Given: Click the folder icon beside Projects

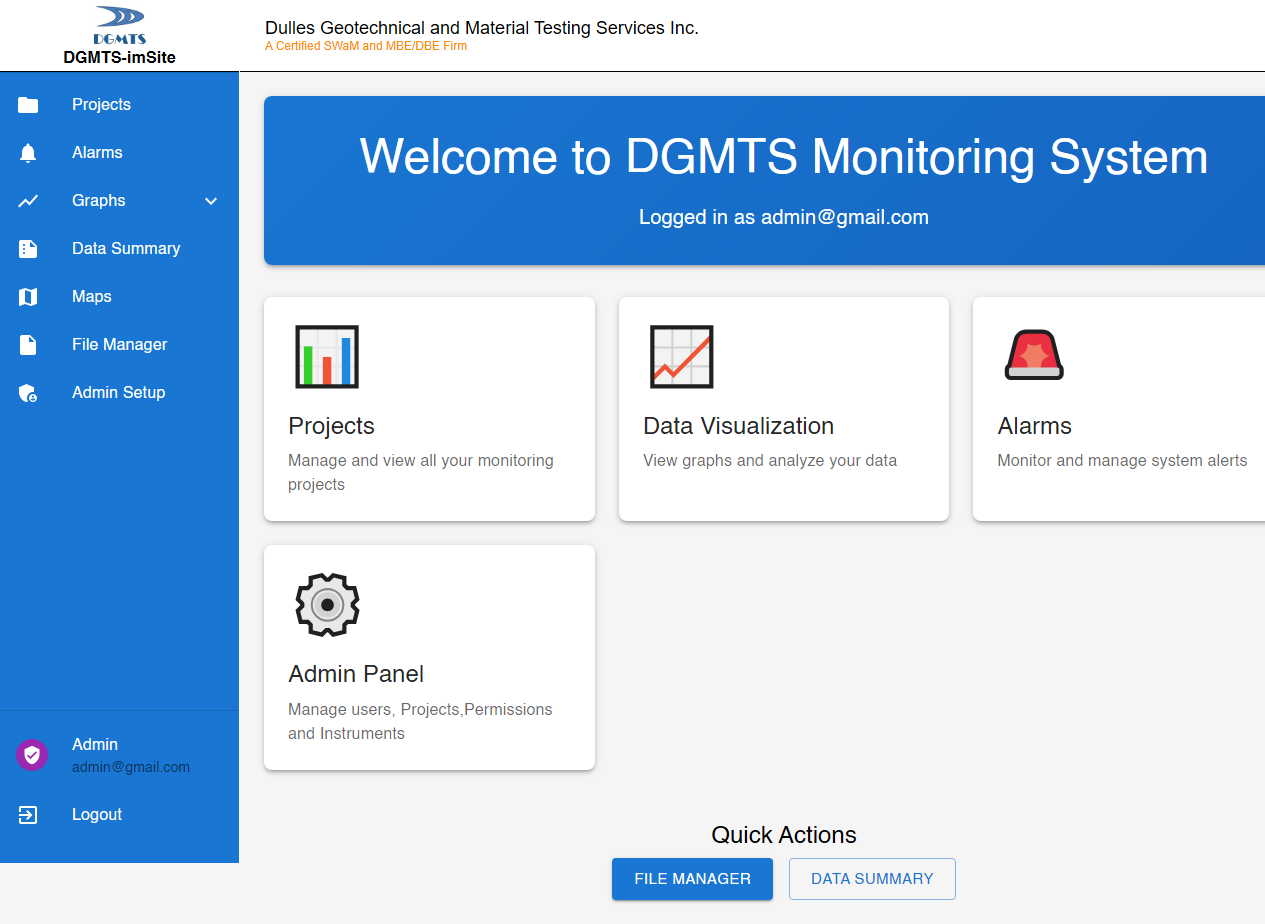Looking at the screenshot, I should [28, 105].
